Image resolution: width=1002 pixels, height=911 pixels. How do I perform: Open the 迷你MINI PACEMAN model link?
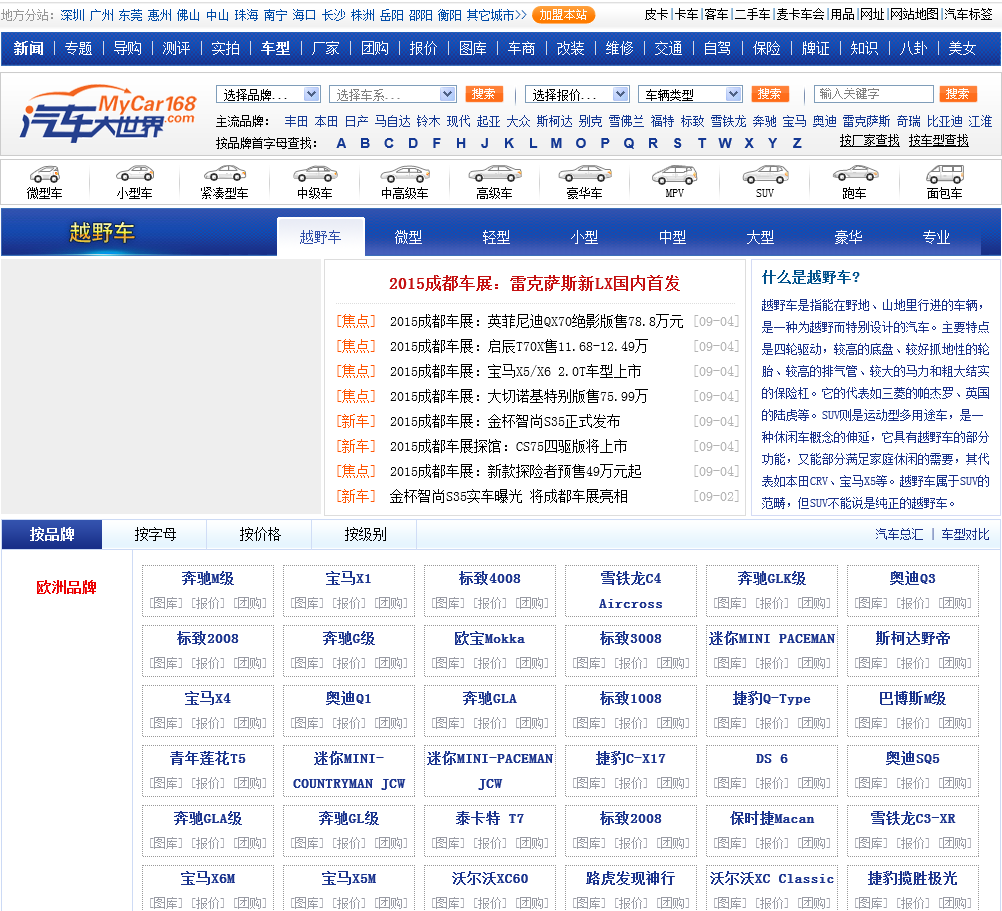772,638
